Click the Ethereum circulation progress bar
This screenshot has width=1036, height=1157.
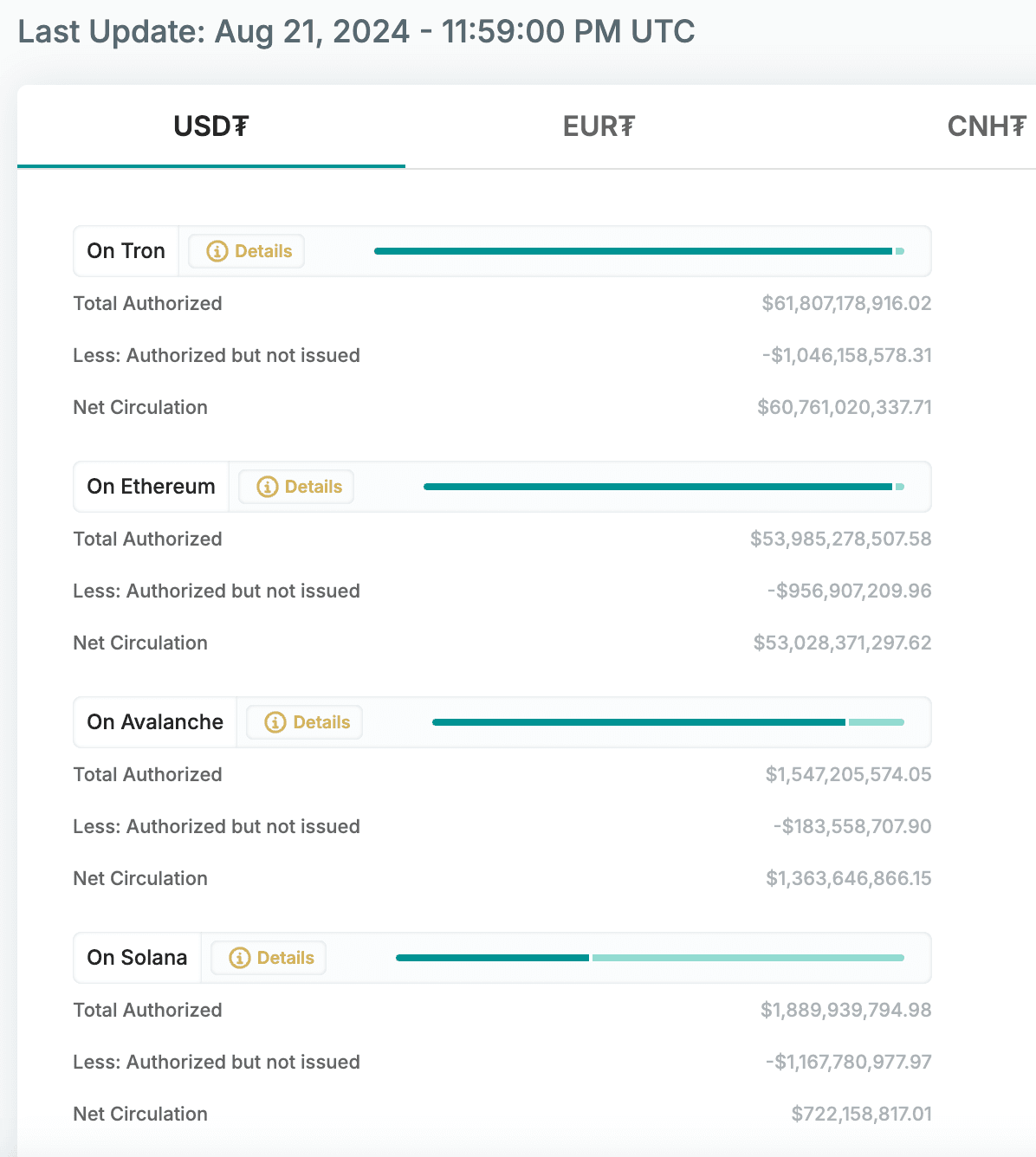664,487
